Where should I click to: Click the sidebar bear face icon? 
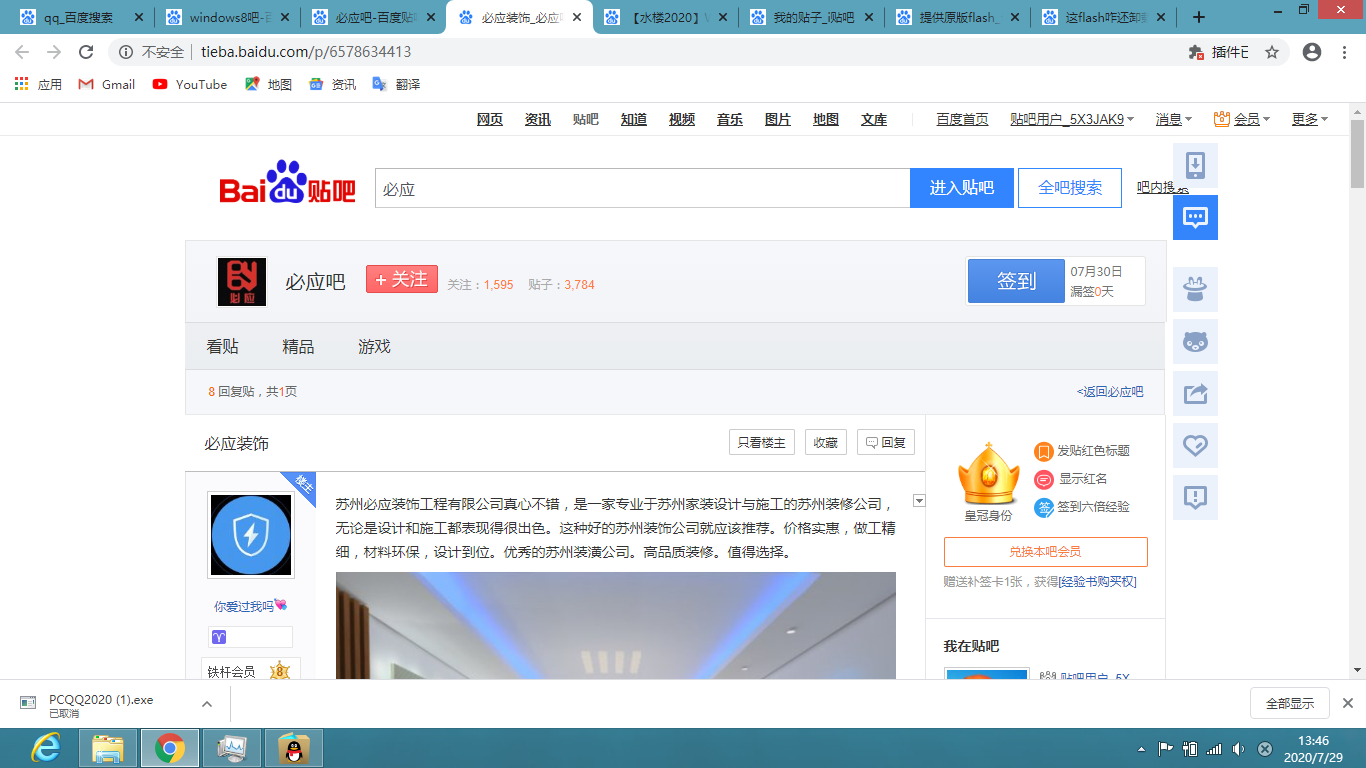pyautogui.click(x=1195, y=341)
